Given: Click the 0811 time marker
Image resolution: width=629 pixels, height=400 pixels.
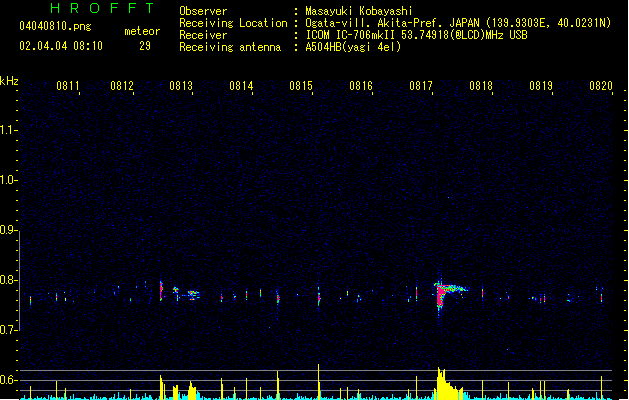Looking at the screenshot, I should (x=67, y=86).
